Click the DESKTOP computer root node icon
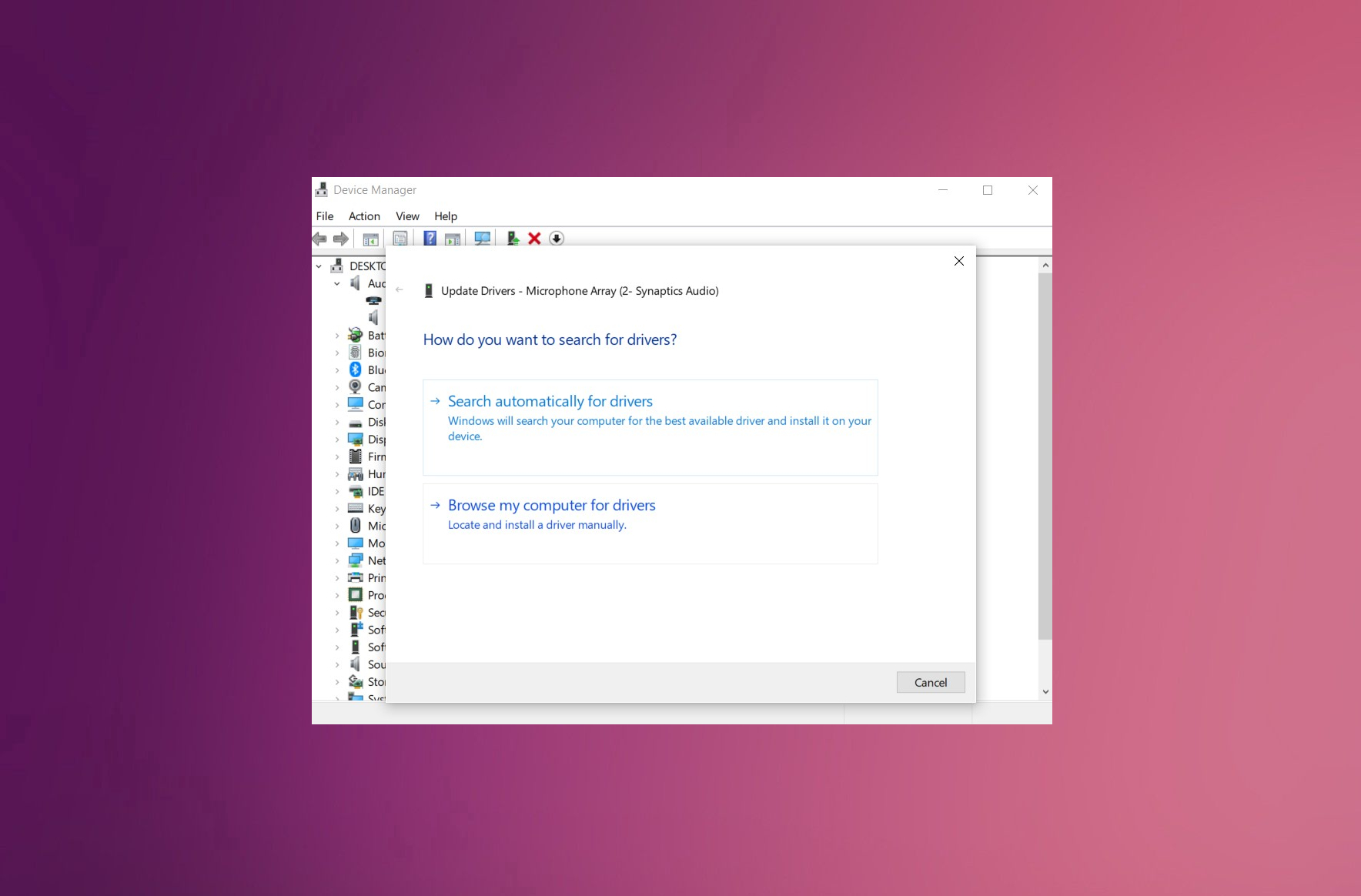This screenshot has height=896, width=1361. (x=336, y=266)
